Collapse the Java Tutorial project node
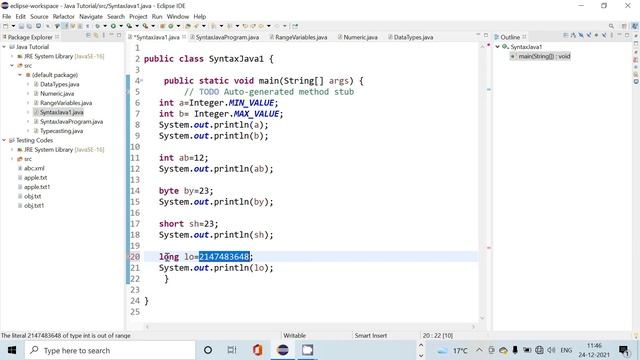Image resolution: width=640 pixels, height=360 pixels. click(x=4, y=47)
